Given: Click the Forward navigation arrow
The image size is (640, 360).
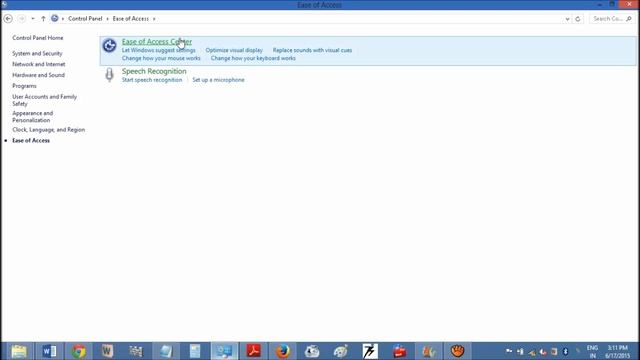Looking at the screenshot, I should tap(22, 18).
